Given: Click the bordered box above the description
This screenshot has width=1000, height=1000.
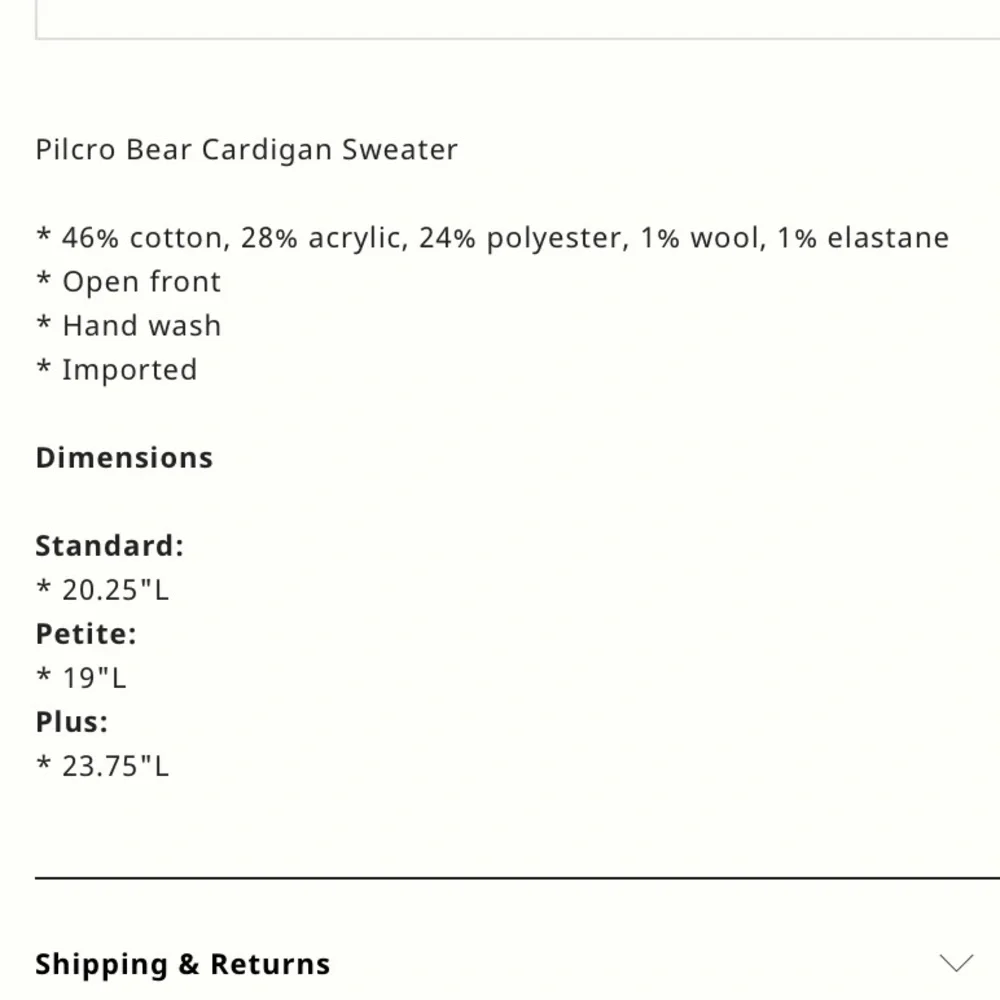Looking at the screenshot, I should 517,20.
